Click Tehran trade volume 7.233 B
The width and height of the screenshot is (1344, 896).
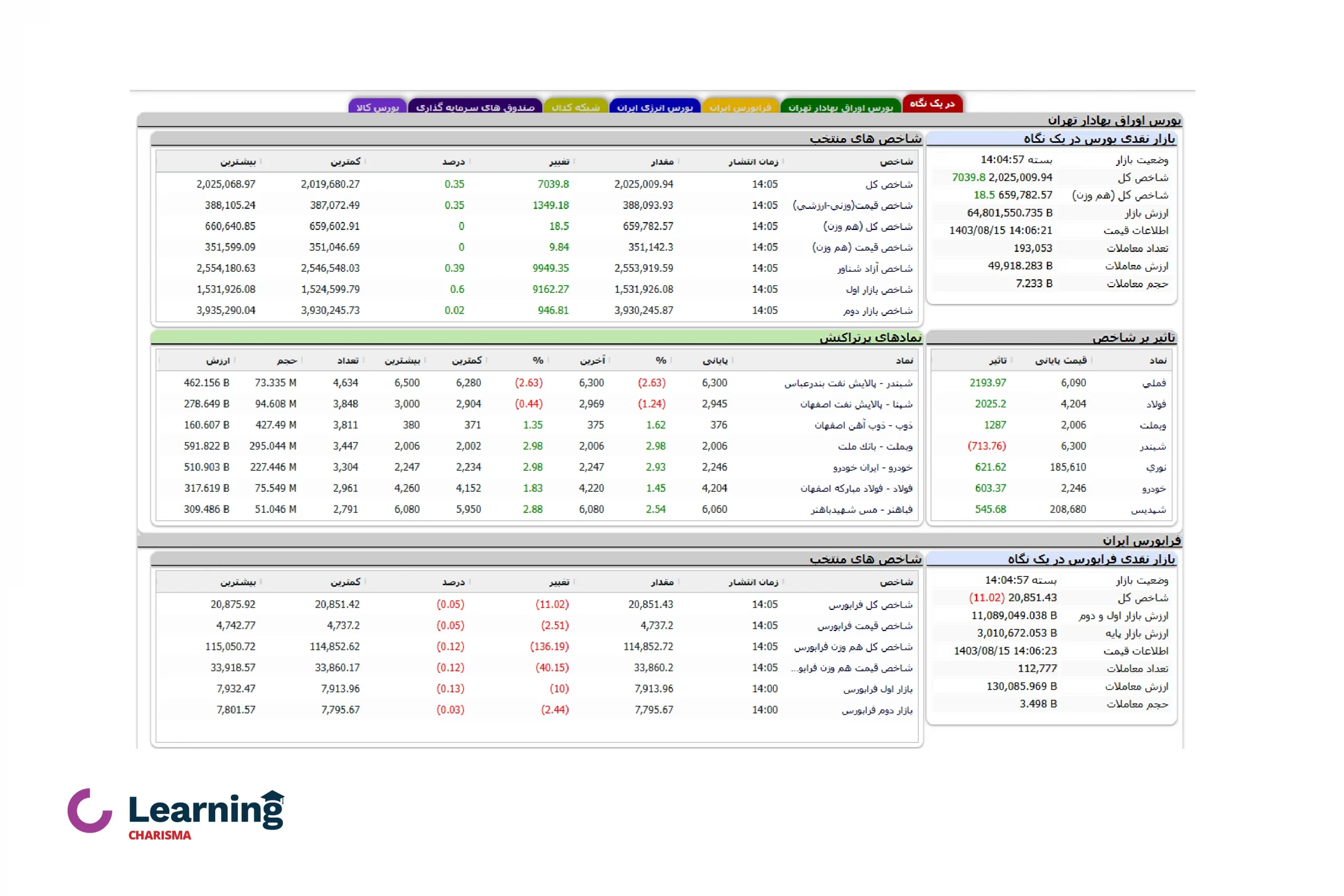(x=1034, y=284)
